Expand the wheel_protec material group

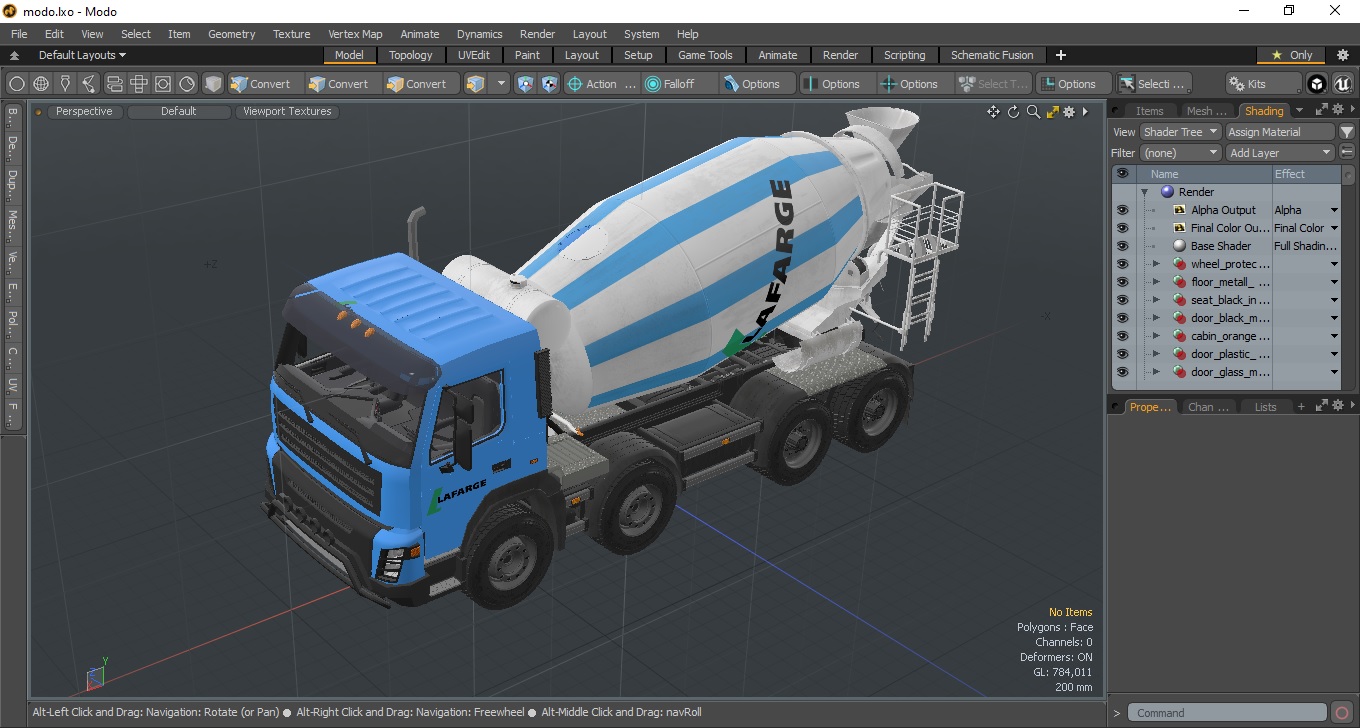coord(1157,264)
